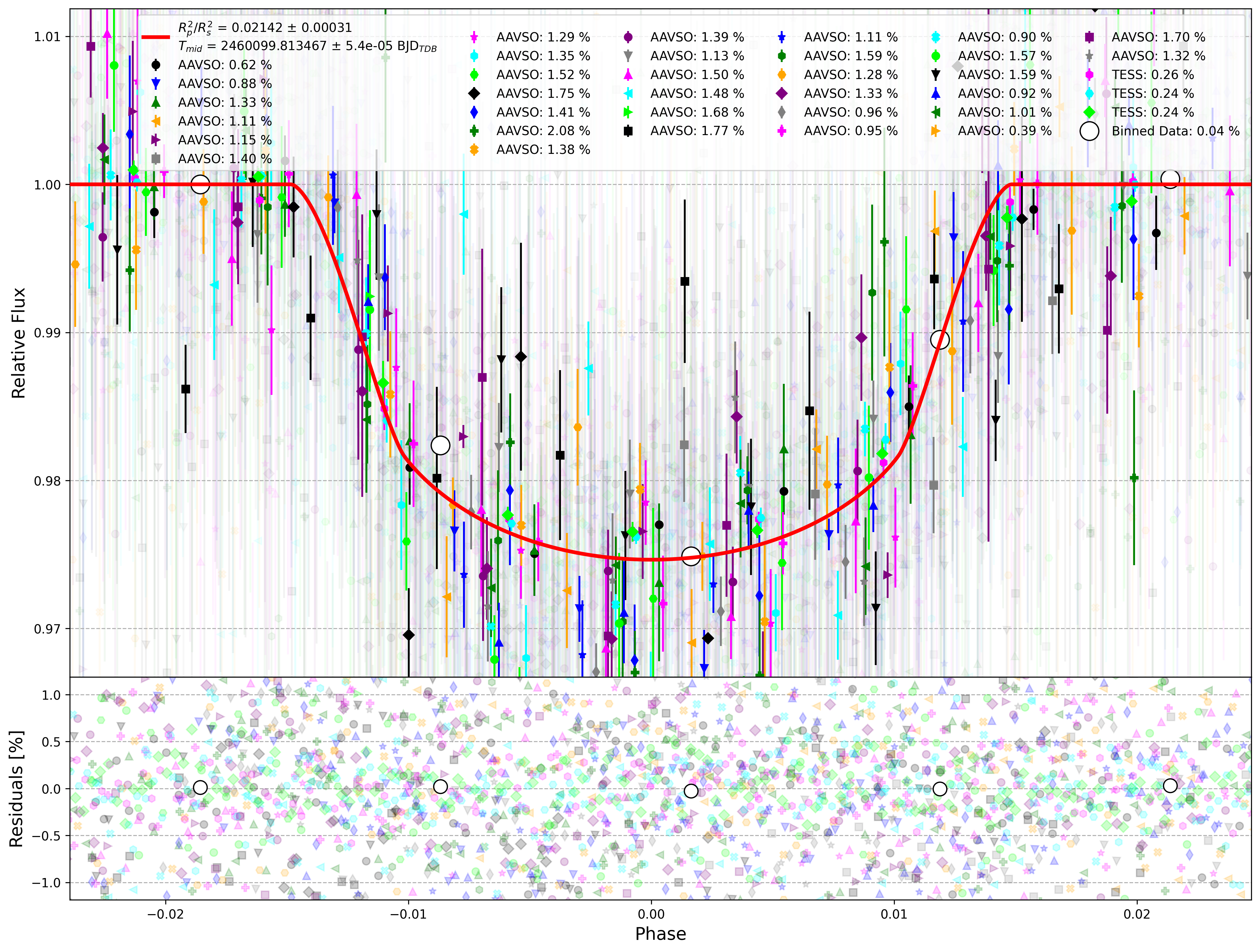The image size is (1260, 952).
Task: Click legend text 'AAVSO: 1.41 %'
Action: pos(543,112)
